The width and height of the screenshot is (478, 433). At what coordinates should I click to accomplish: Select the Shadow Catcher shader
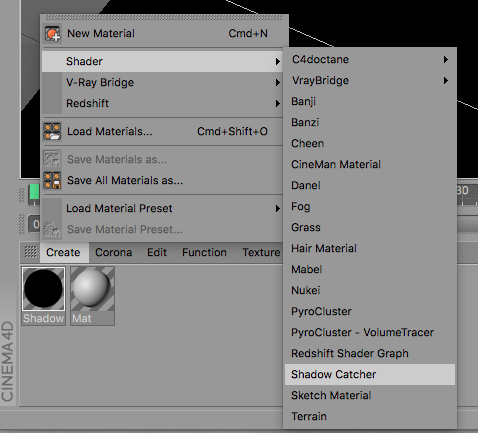pos(370,374)
